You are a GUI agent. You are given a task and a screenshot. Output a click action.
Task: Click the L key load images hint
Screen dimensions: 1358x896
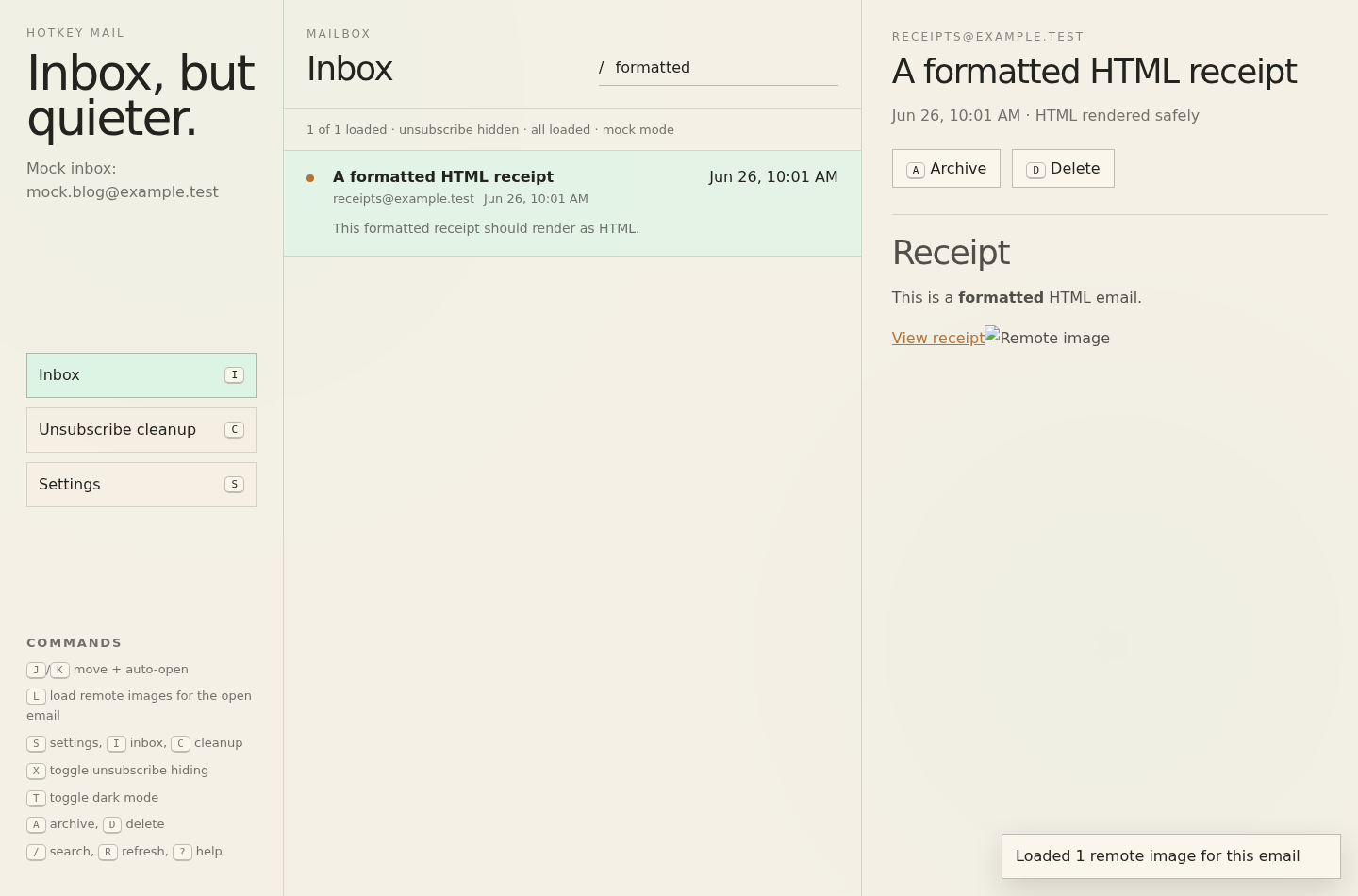pos(36,697)
